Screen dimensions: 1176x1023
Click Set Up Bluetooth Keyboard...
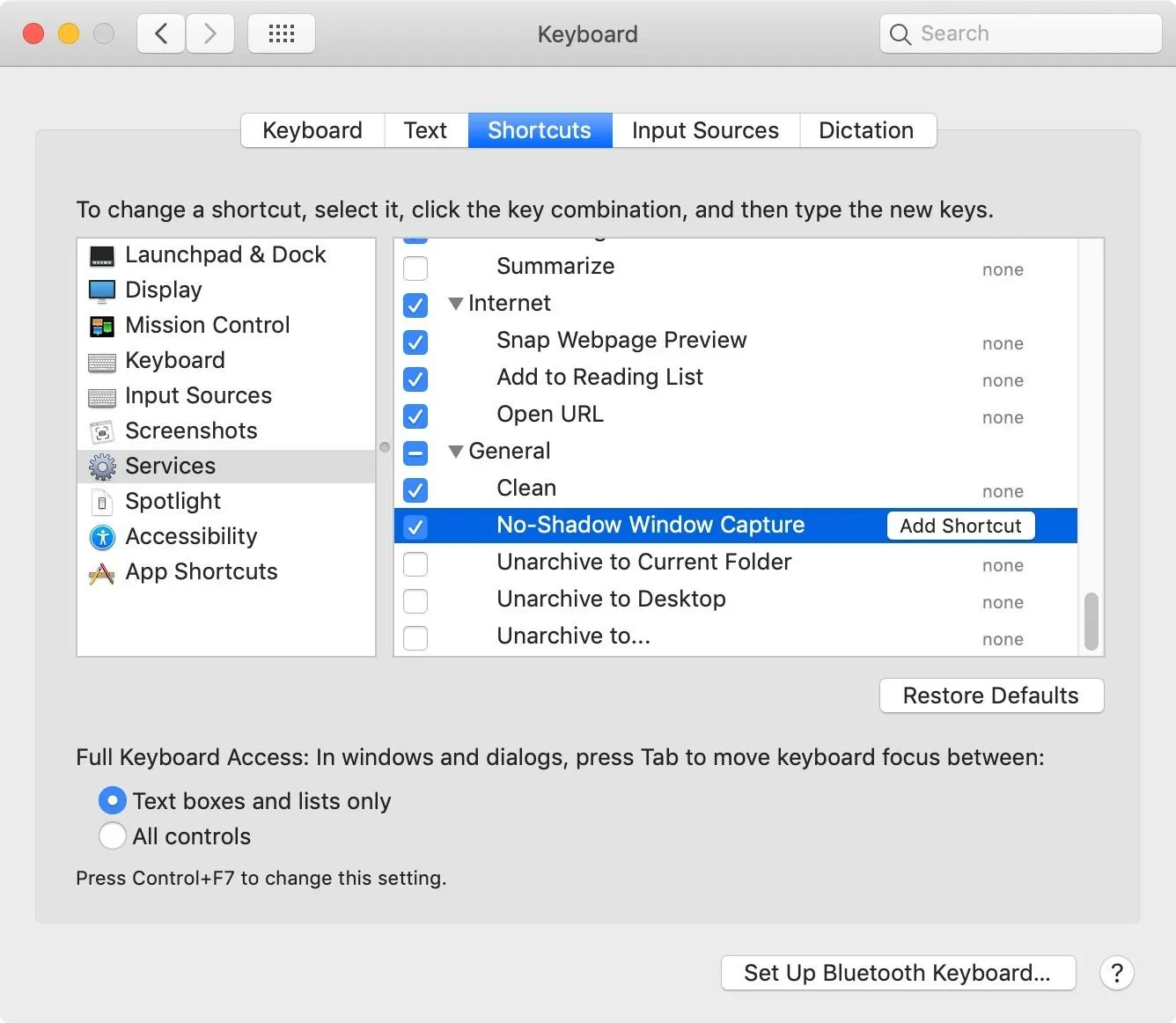click(x=898, y=973)
